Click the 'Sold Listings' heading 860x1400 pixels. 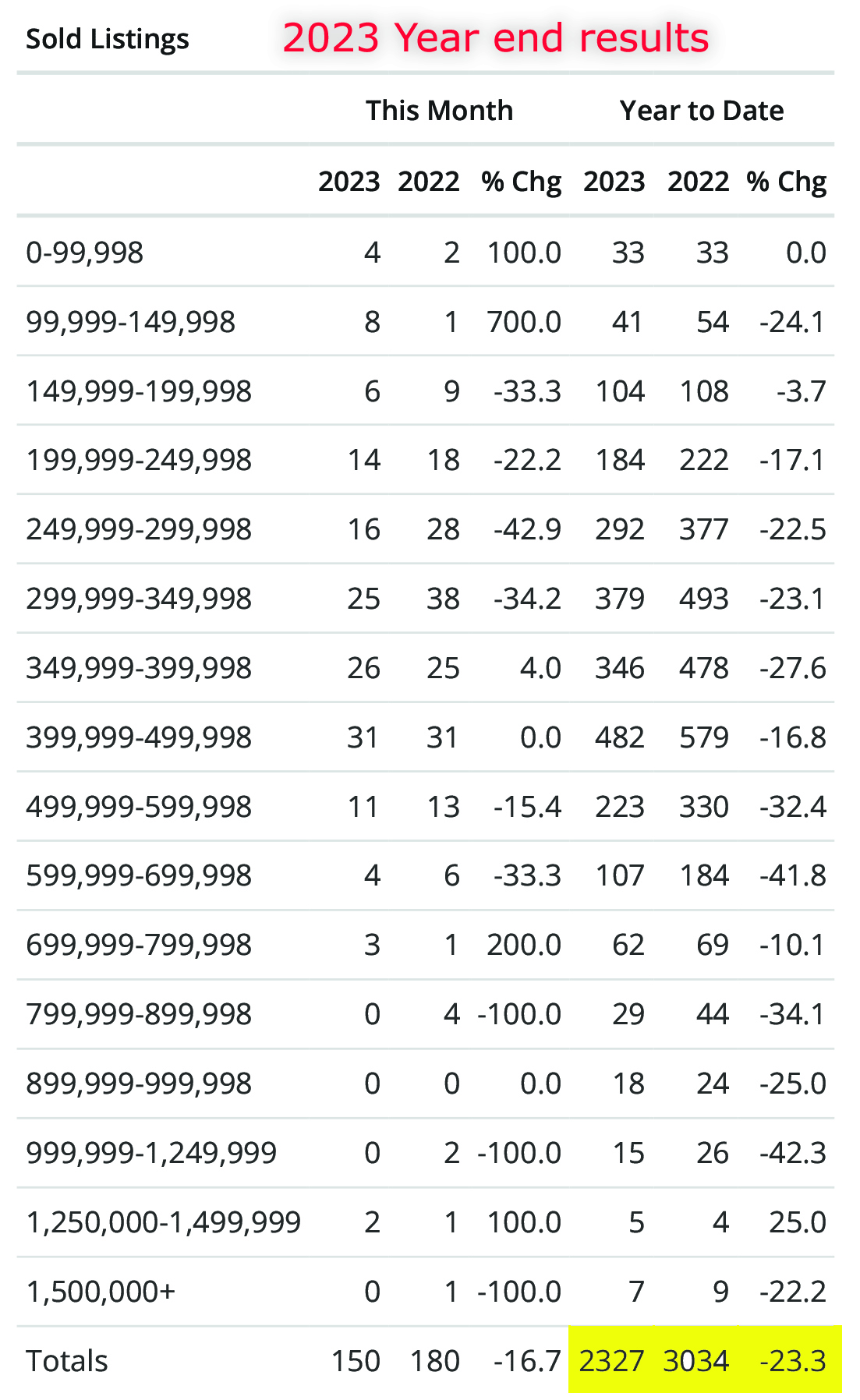click(108, 39)
